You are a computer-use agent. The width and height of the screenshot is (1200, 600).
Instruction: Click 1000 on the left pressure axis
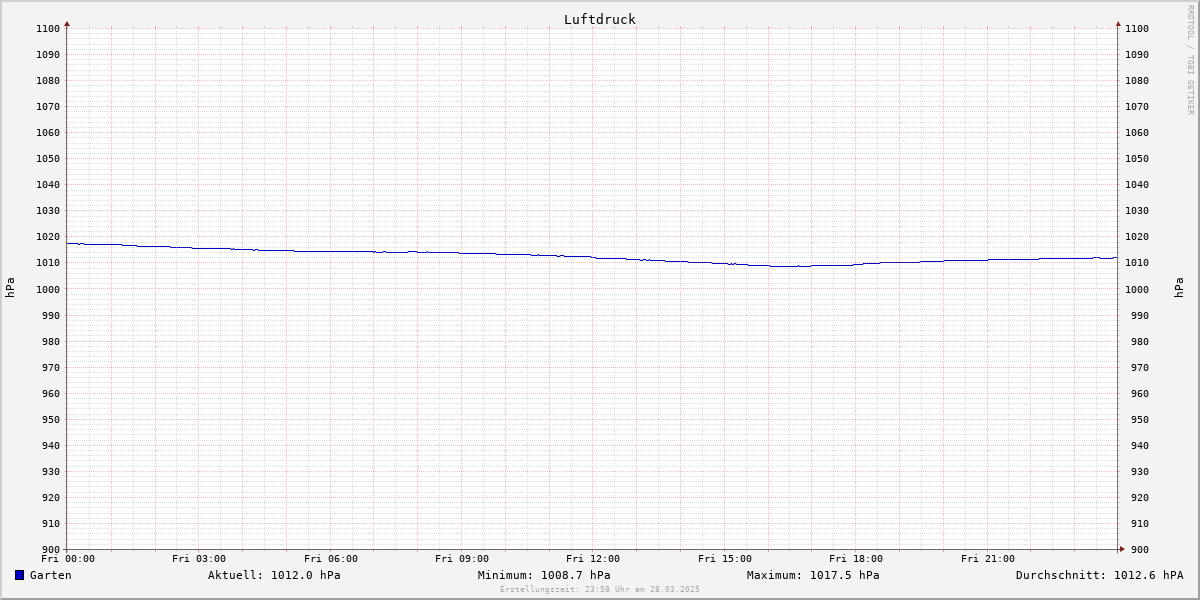(x=48, y=289)
